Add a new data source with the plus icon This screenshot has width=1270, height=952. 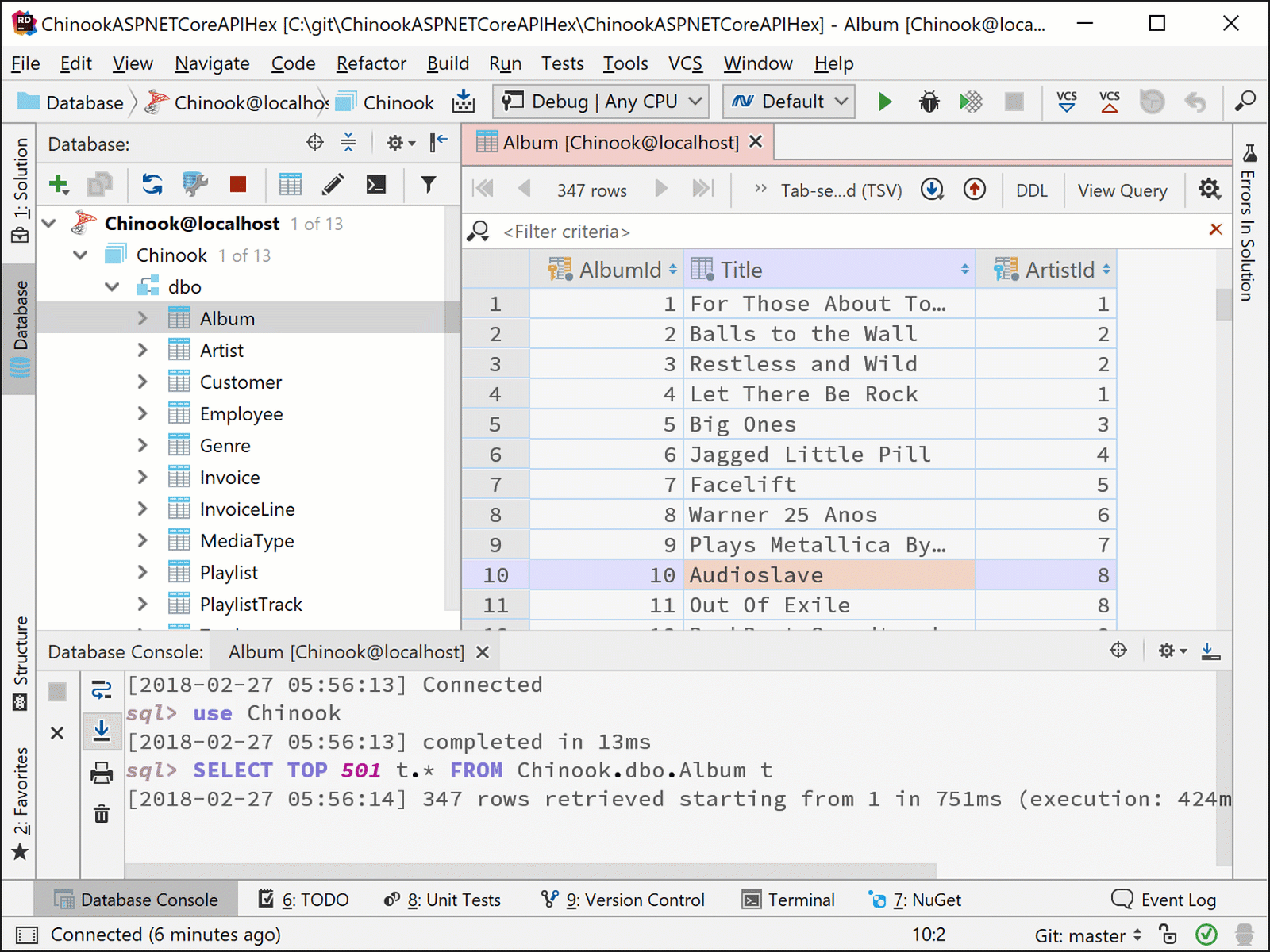(59, 184)
